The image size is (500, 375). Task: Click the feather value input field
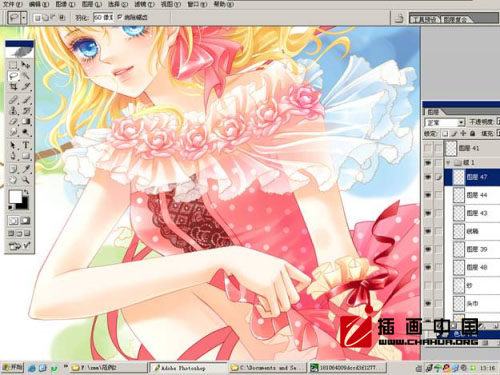pos(103,17)
